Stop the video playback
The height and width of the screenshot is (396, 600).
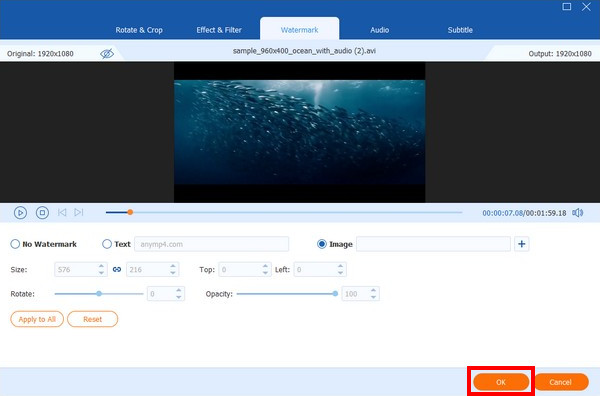click(x=42, y=212)
